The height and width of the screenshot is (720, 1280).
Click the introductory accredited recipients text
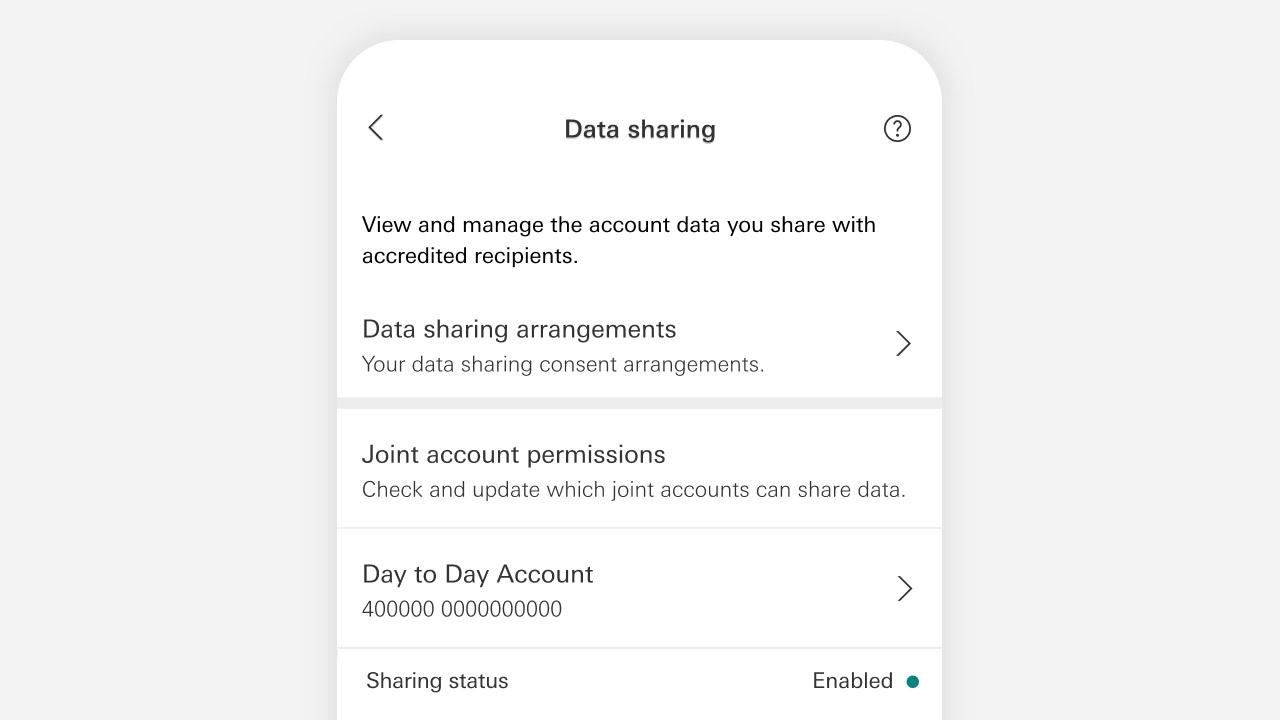618,240
